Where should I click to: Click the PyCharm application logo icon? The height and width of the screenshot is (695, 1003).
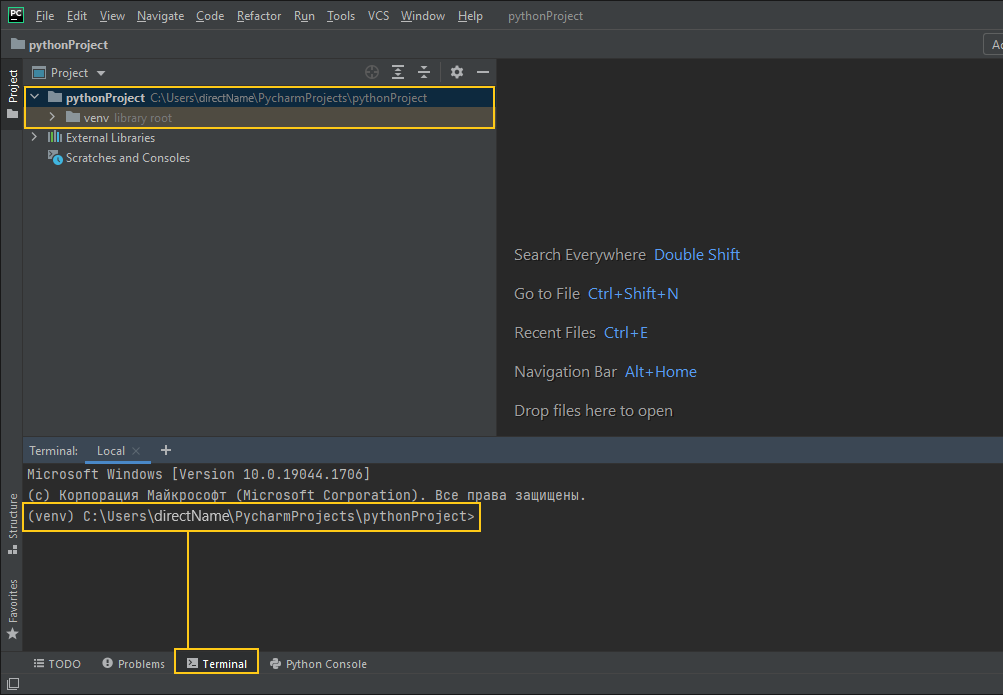coord(15,15)
